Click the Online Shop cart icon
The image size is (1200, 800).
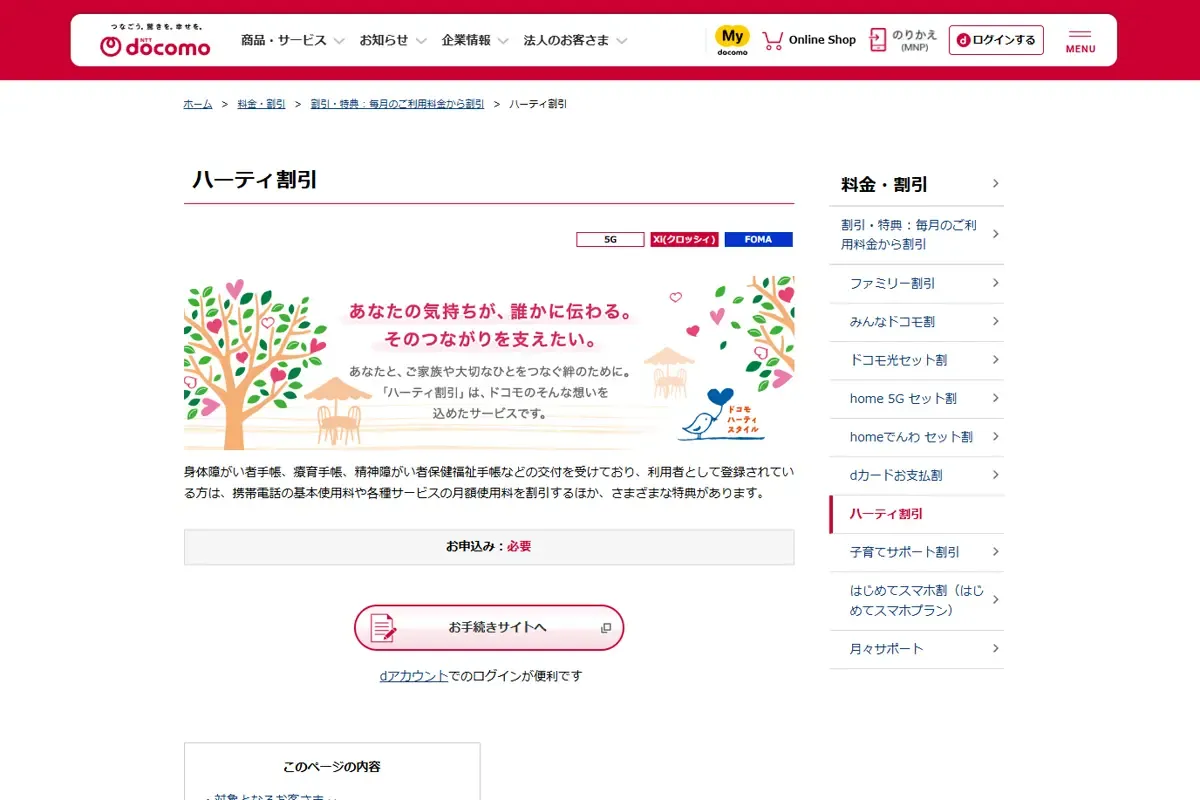[771, 39]
